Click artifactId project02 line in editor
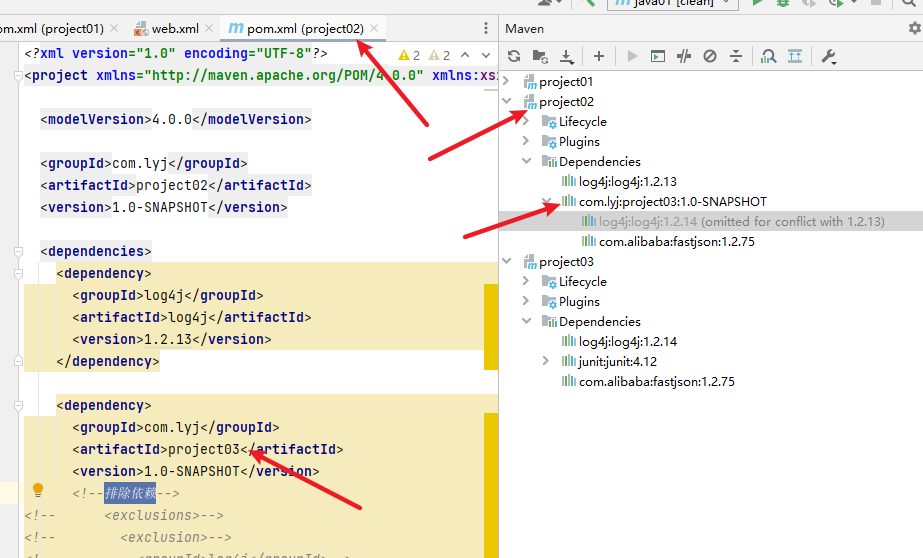This screenshot has height=558, width=923. [175, 185]
